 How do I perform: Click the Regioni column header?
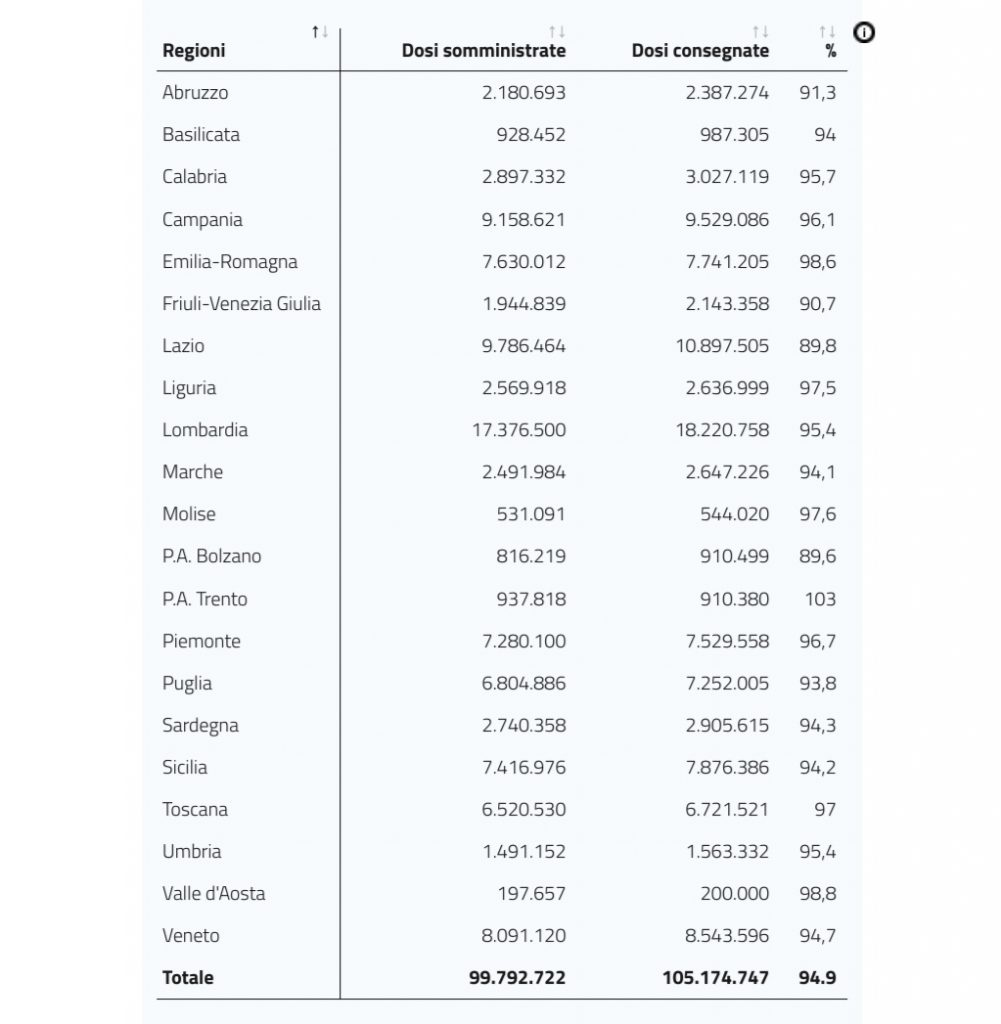[x=194, y=50]
